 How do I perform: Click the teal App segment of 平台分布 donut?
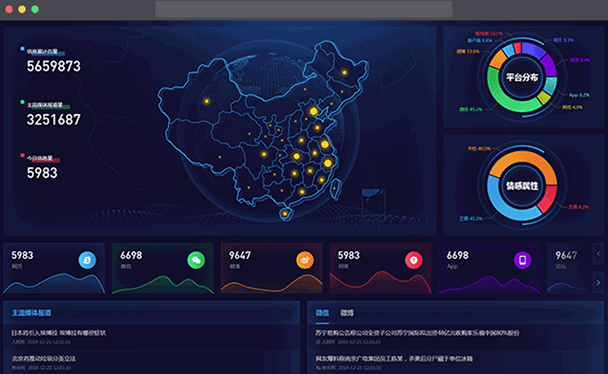[551, 86]
